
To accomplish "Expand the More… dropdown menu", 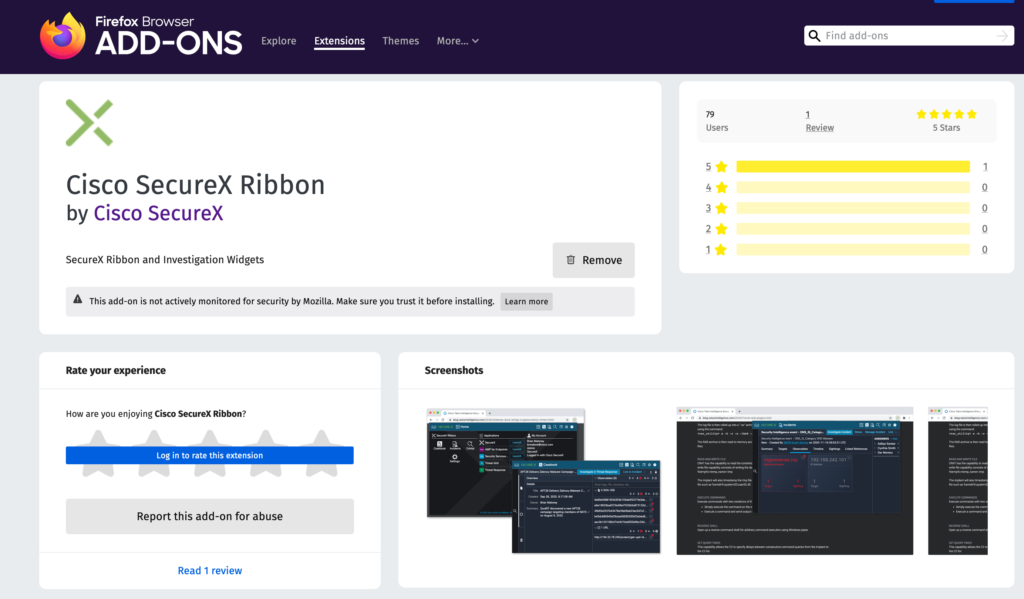I will click(x=457, y=41).
